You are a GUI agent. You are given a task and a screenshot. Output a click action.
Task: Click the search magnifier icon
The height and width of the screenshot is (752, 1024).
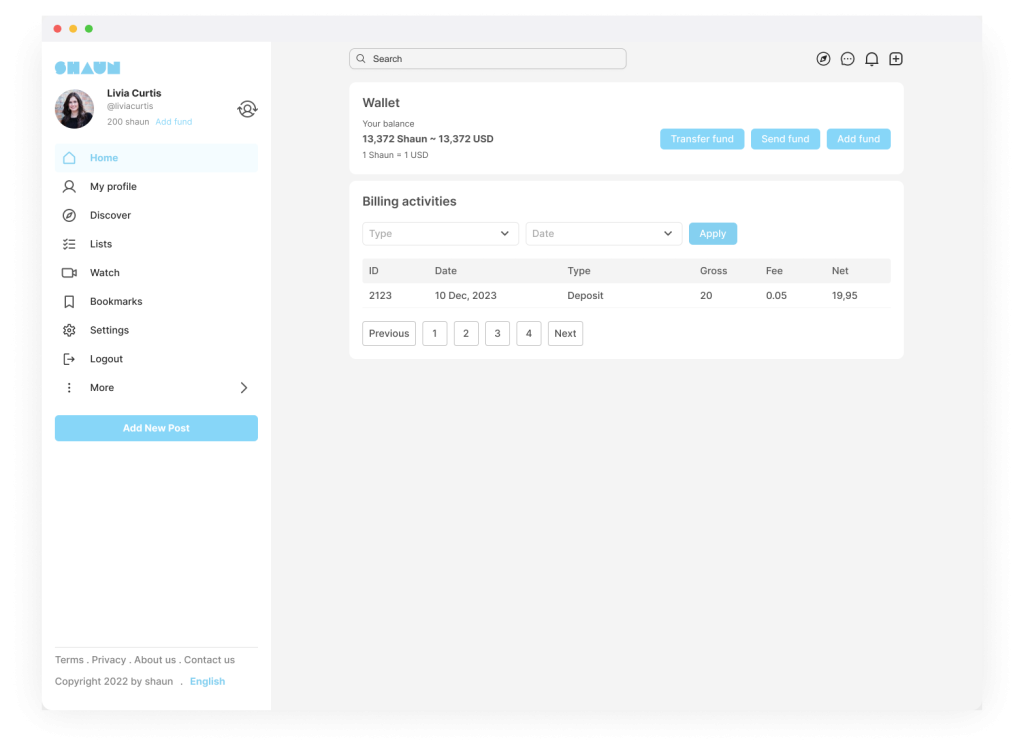click(x=361, y=59)
